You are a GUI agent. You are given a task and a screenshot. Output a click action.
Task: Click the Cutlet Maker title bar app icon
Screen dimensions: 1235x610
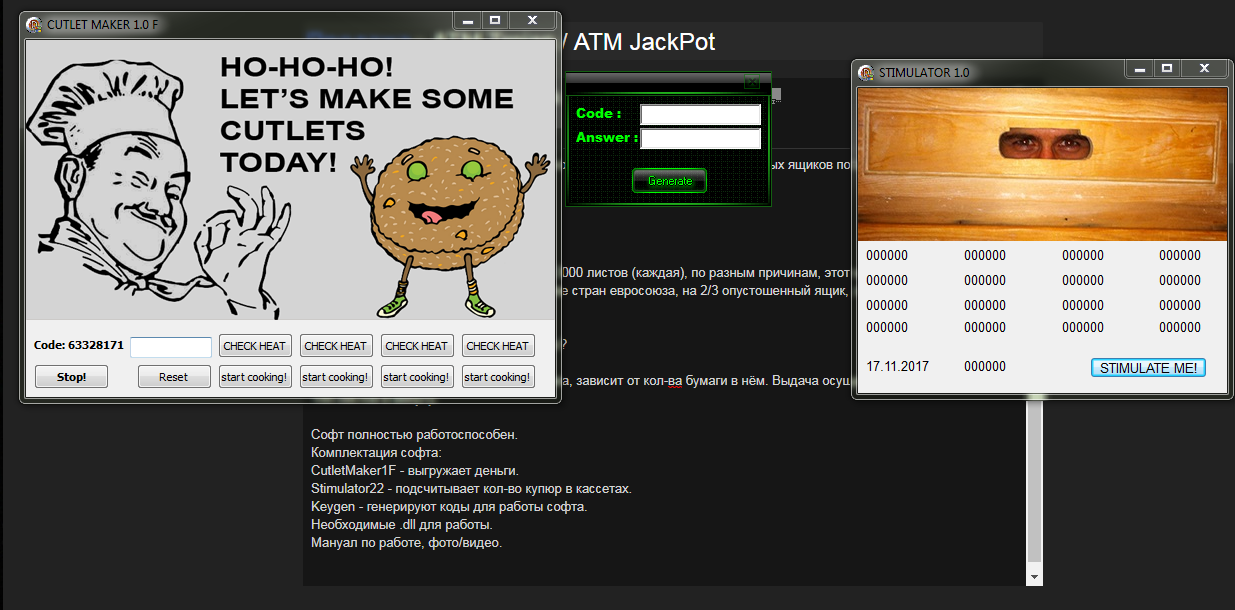[35, 24]
